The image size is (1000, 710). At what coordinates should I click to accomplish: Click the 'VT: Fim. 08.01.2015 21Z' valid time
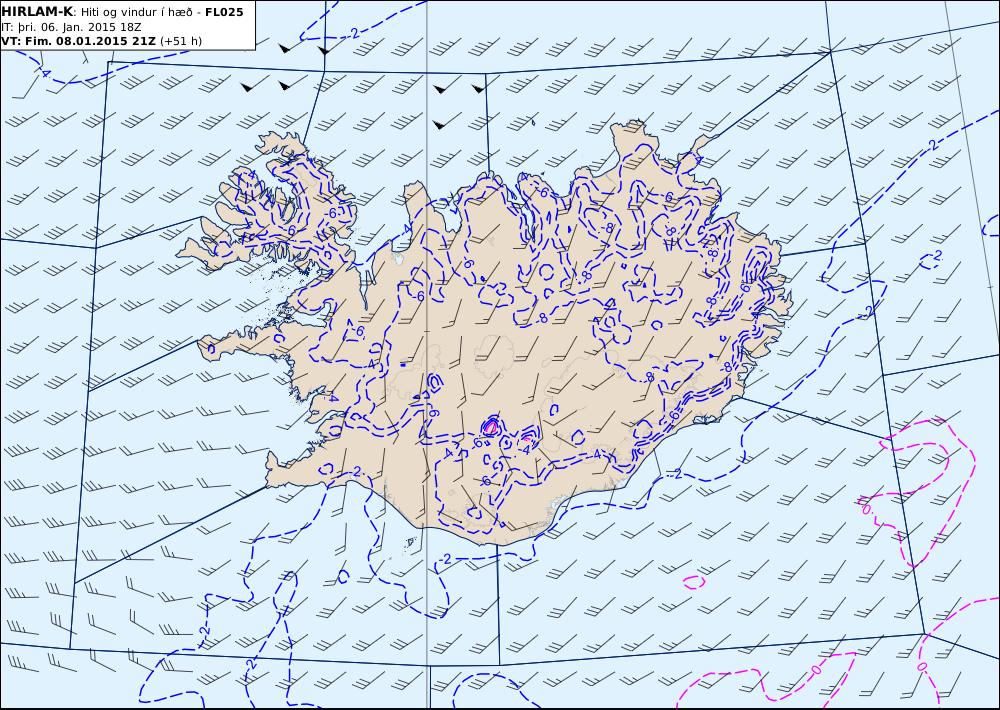pos(78,41)
